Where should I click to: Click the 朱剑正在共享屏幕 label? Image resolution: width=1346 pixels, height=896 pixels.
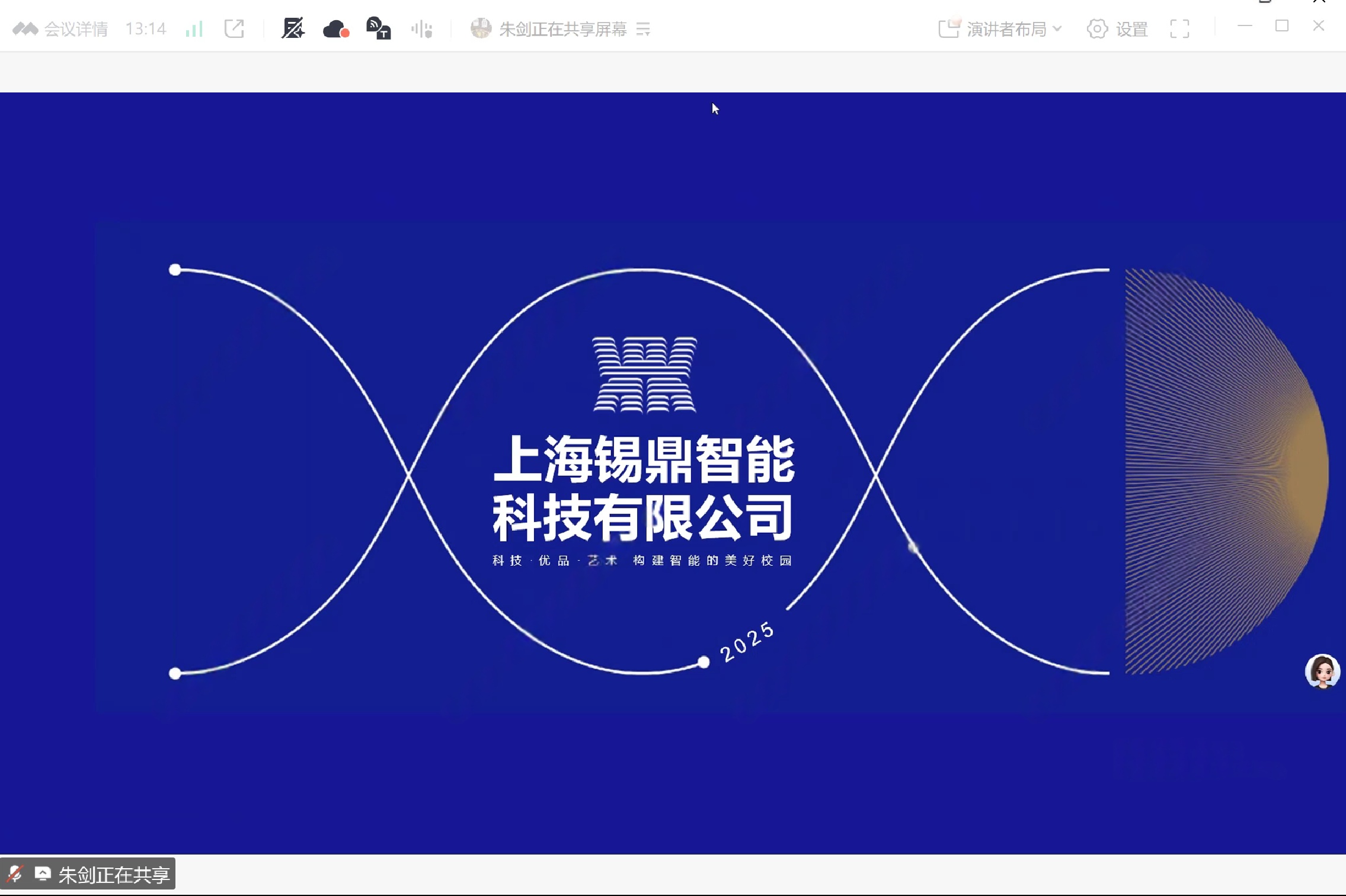pos(562,29)
